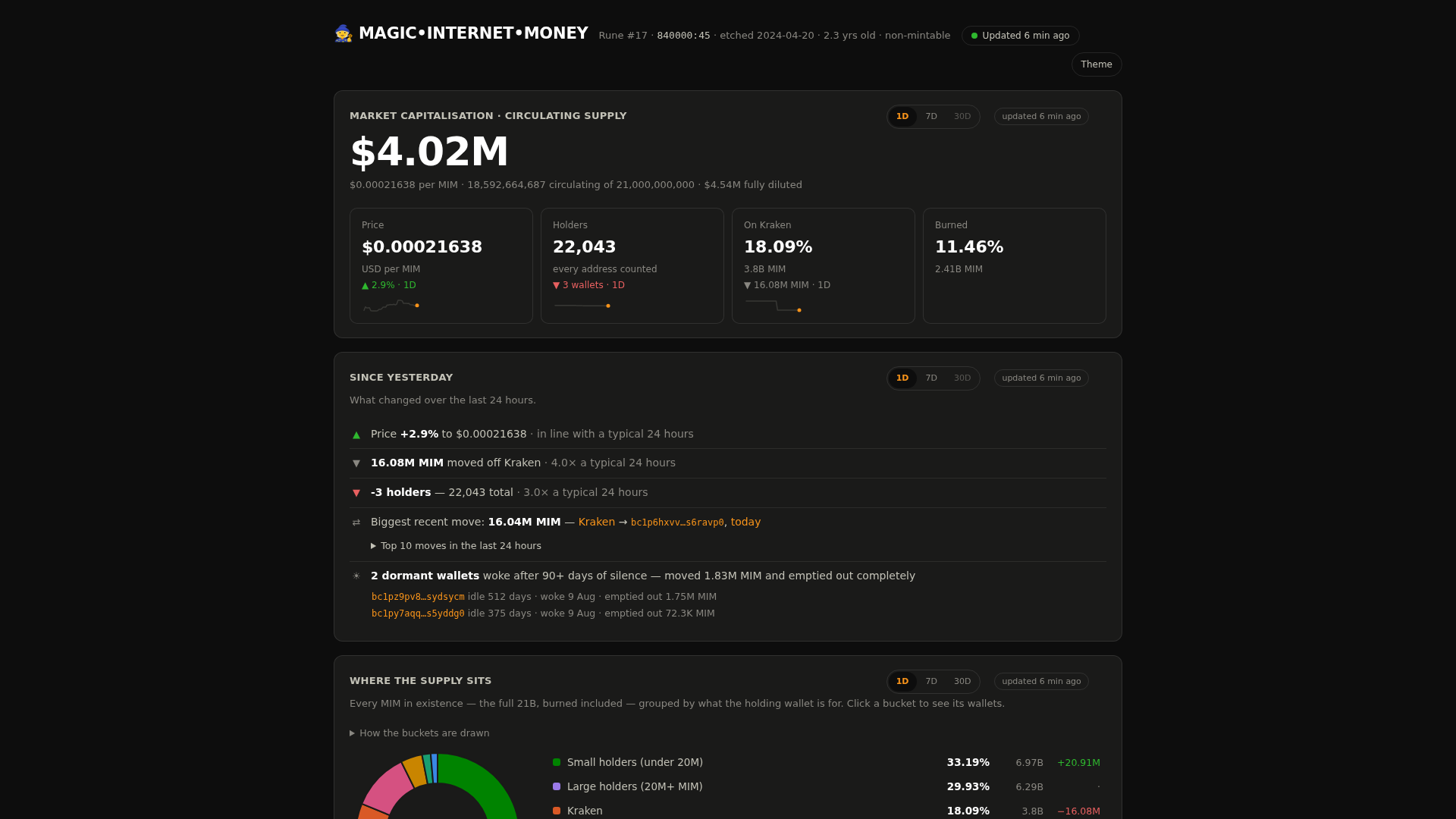This screenshot has width=1456, height=819.
Task: Click the −16.08M change in Kraken legend row
Action: pyautogui.click(x=1078, y=811)
